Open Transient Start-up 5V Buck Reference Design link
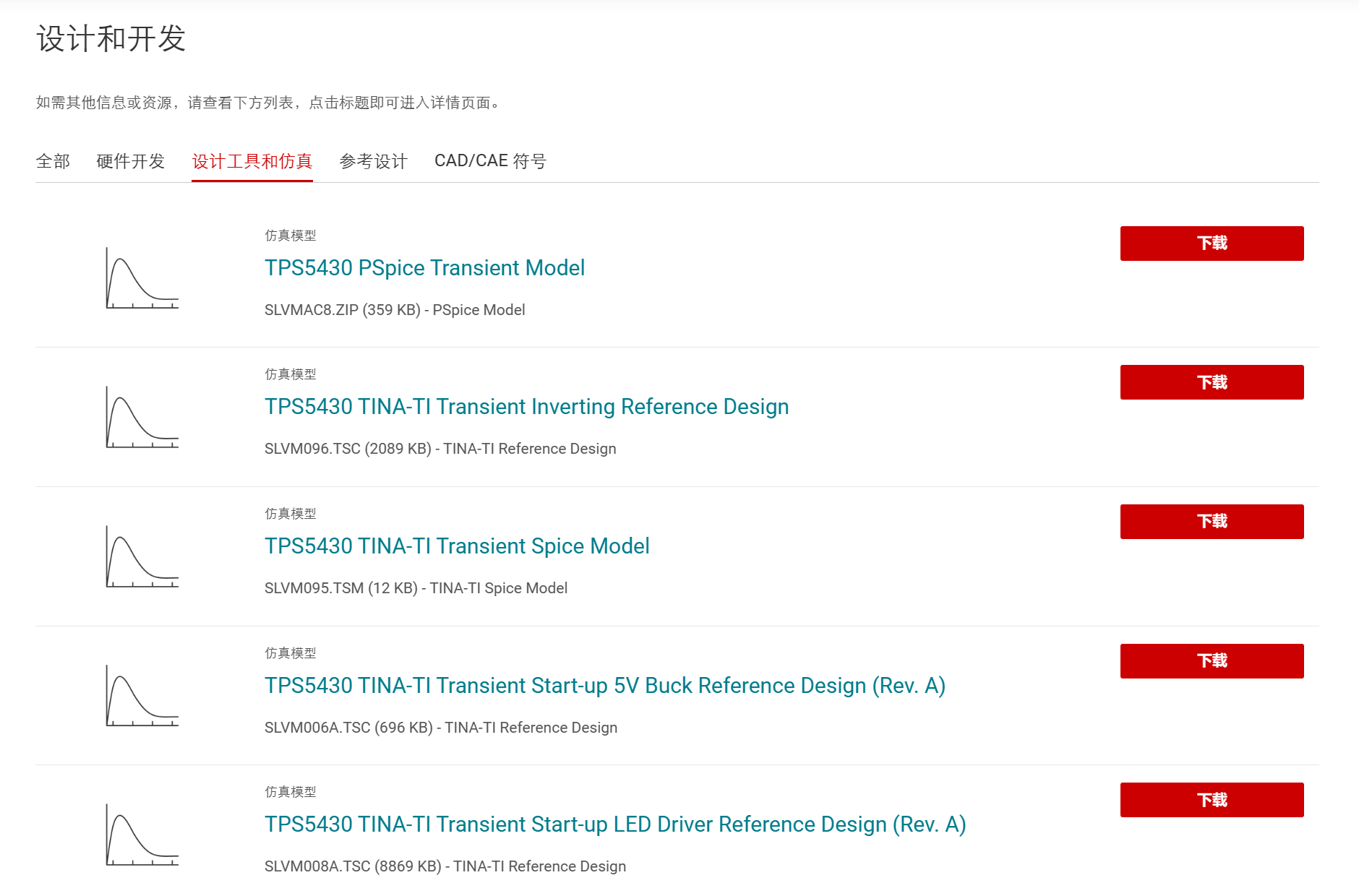The image size is (1359, 896). tap(605, 686)
